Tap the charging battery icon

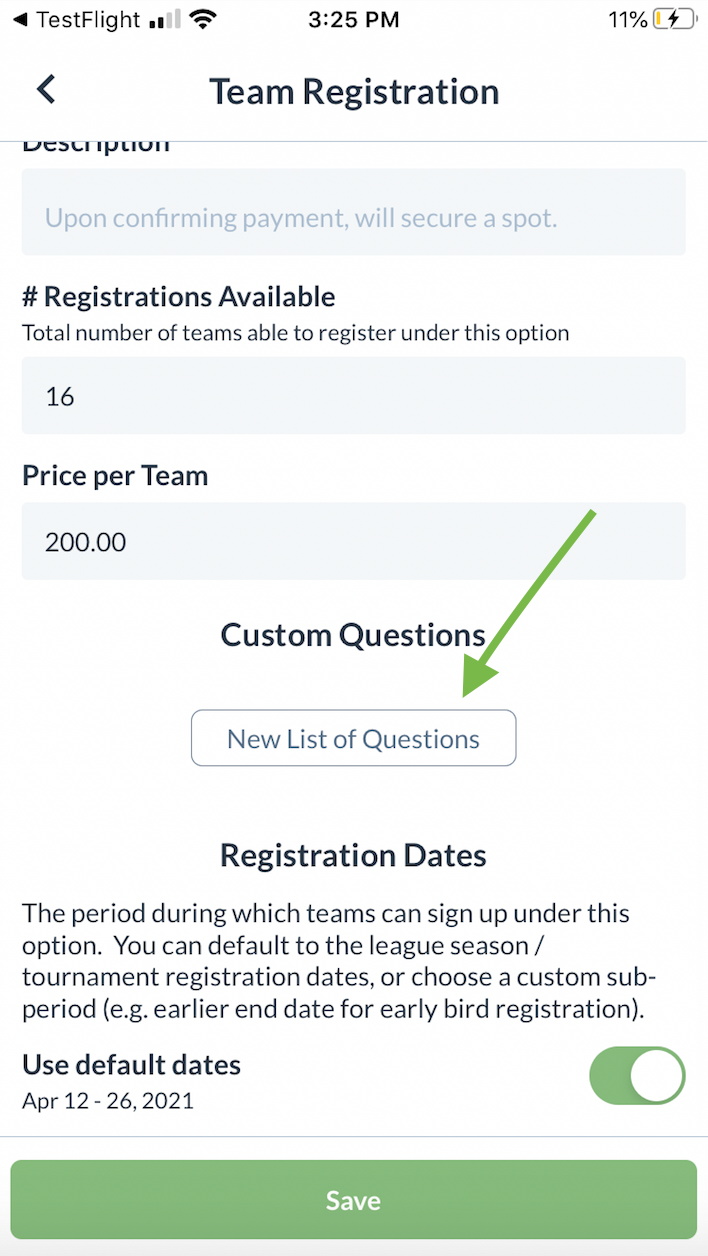pyautogui.click(x=672, y=19)
